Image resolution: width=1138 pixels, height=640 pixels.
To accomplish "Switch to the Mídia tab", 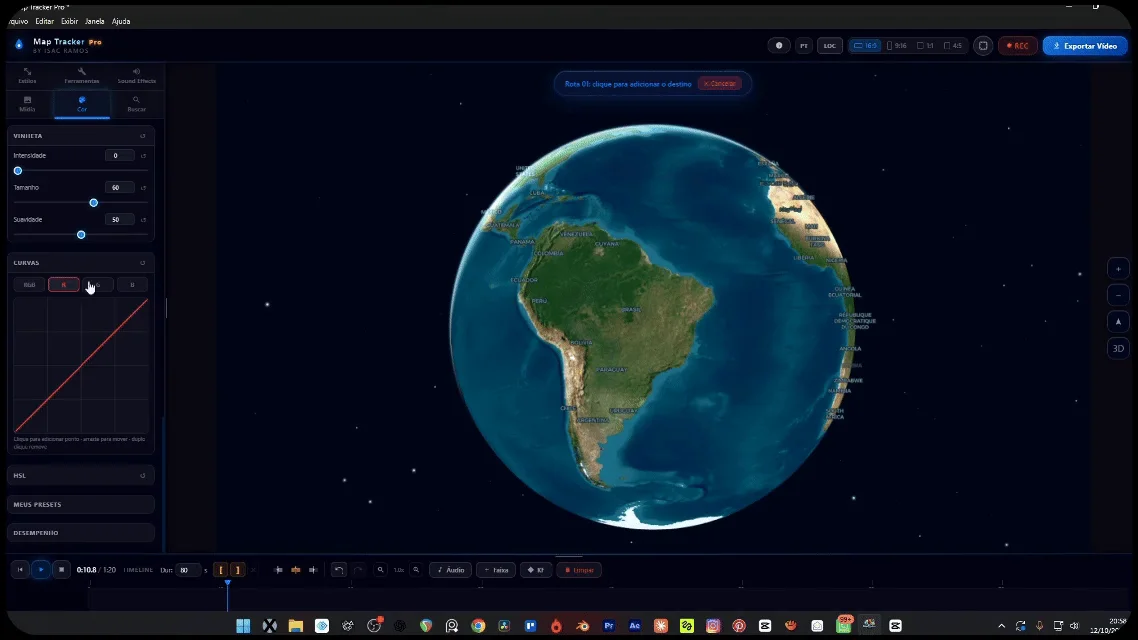I will [x=28, y=104].
